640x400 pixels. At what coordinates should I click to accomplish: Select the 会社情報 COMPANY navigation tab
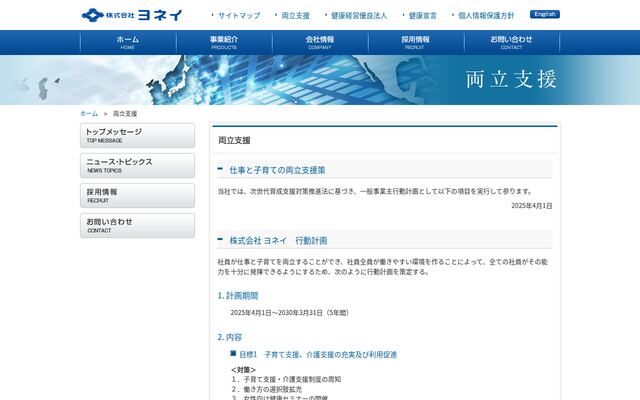pos(320,42)
